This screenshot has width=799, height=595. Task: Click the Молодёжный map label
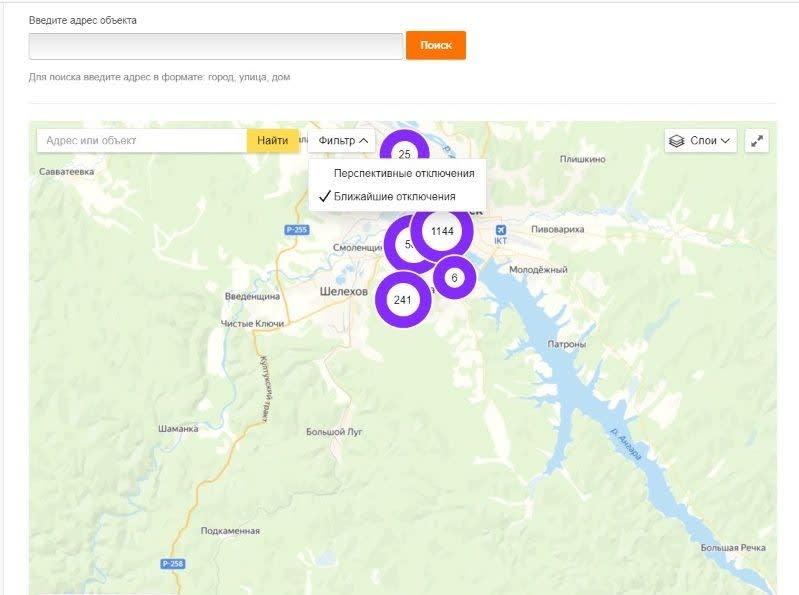pos(538,269)
